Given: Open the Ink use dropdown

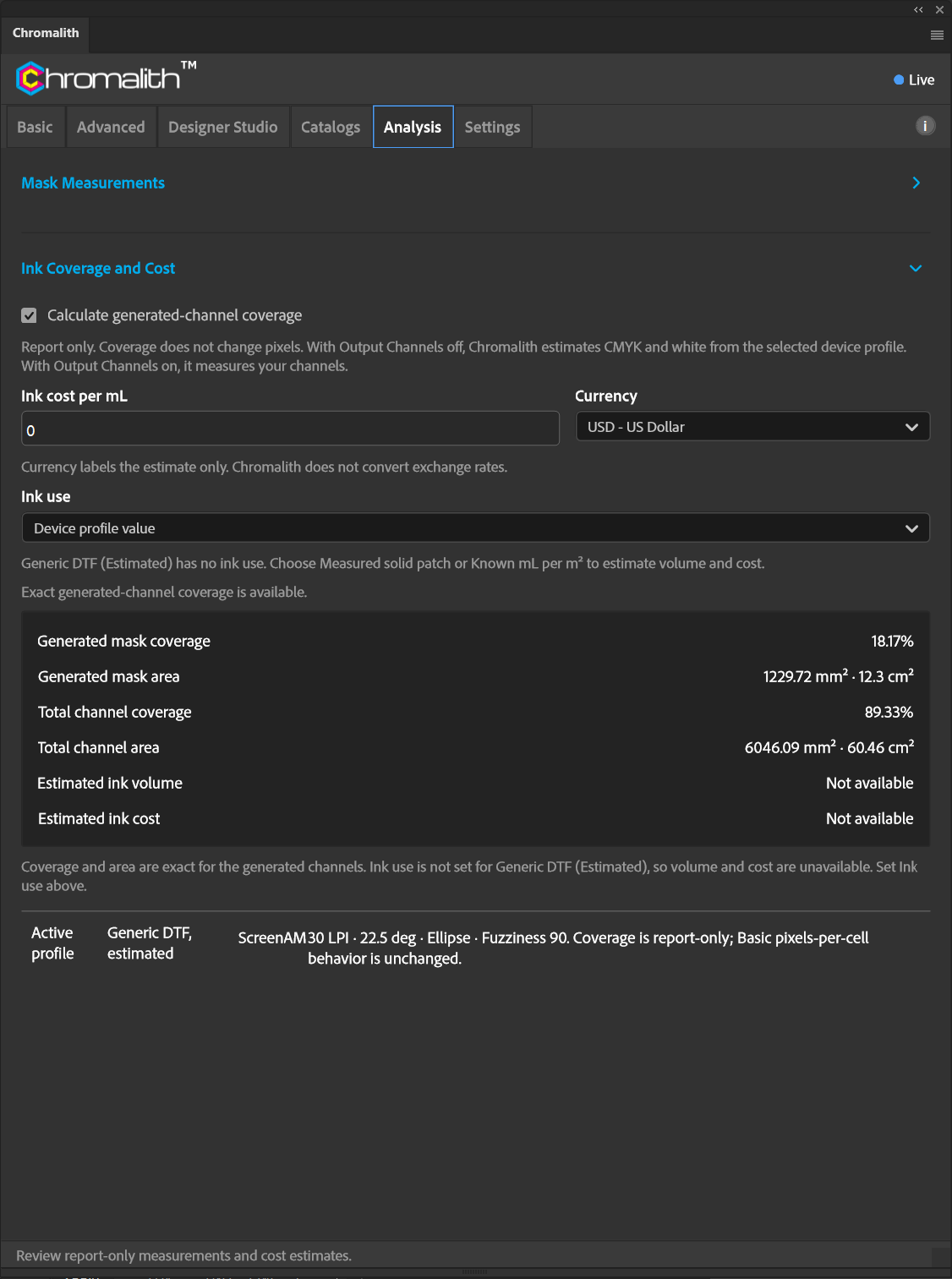Looking at the screenshot, I should [475, 528].
